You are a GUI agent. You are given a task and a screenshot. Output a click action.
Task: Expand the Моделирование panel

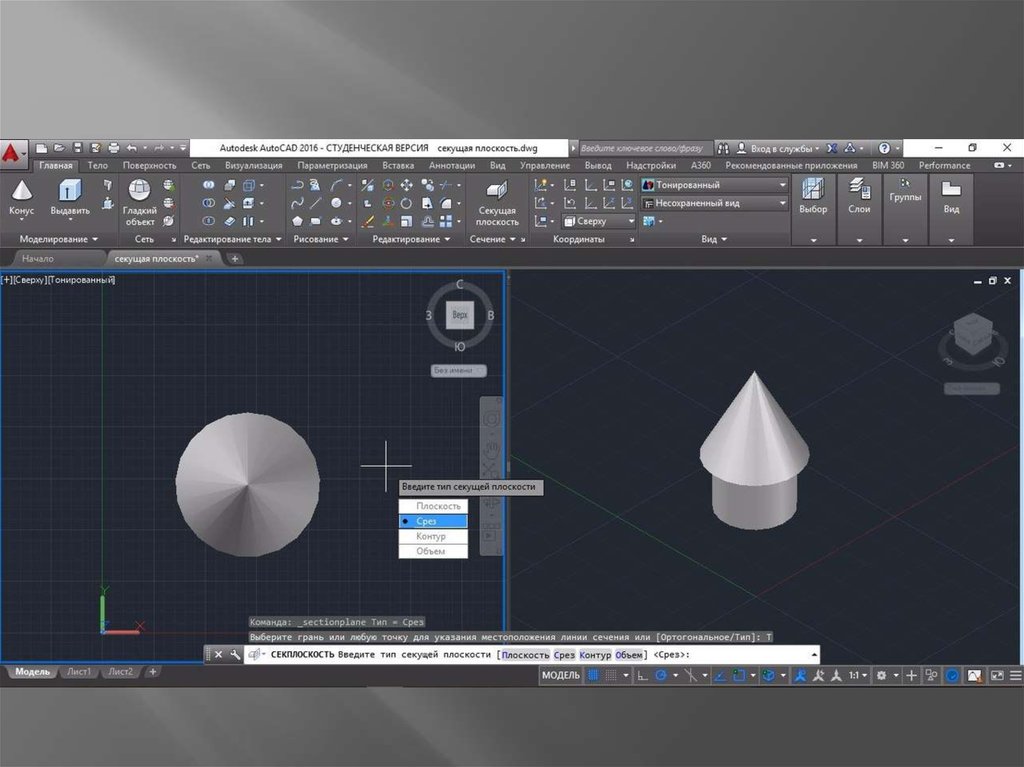[59, 240]
